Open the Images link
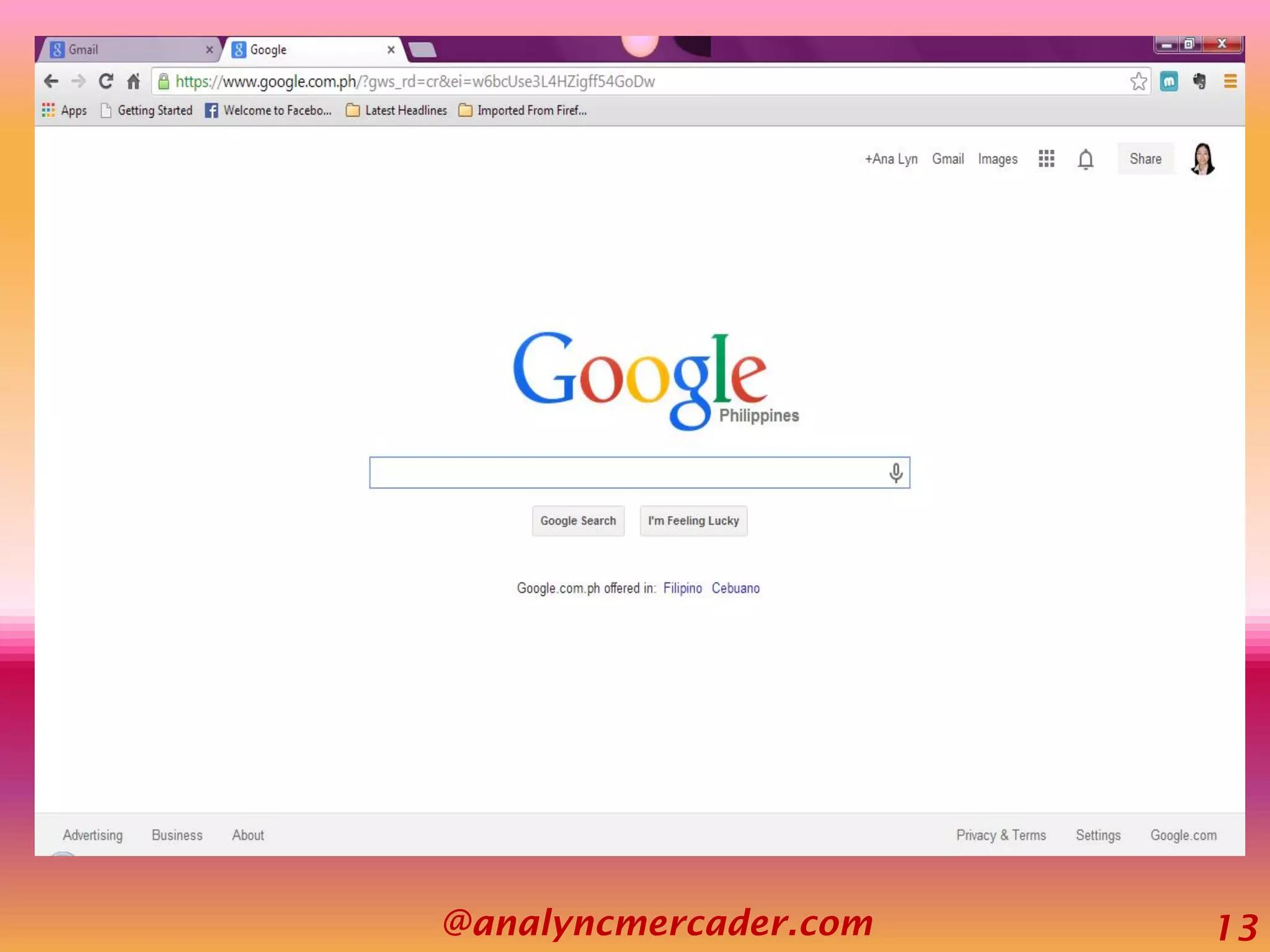 pyautogui.click(x=998, y=159)
